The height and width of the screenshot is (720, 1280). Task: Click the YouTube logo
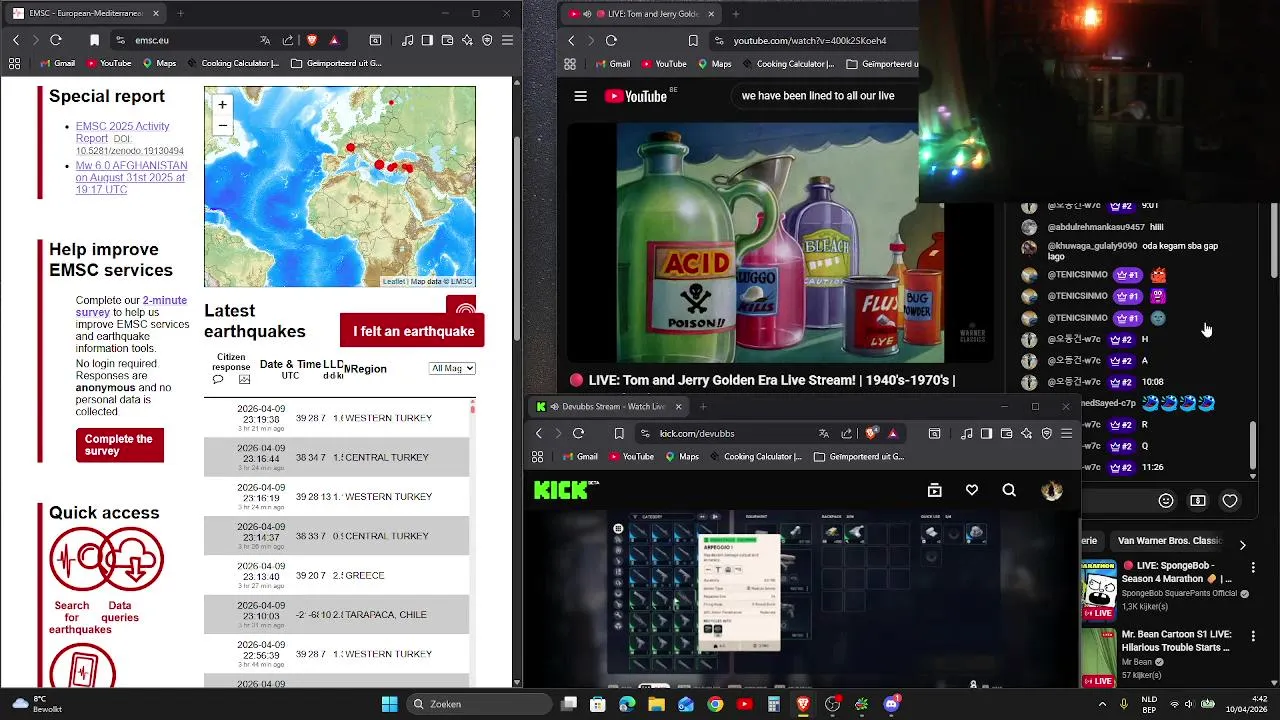[636, 96]
